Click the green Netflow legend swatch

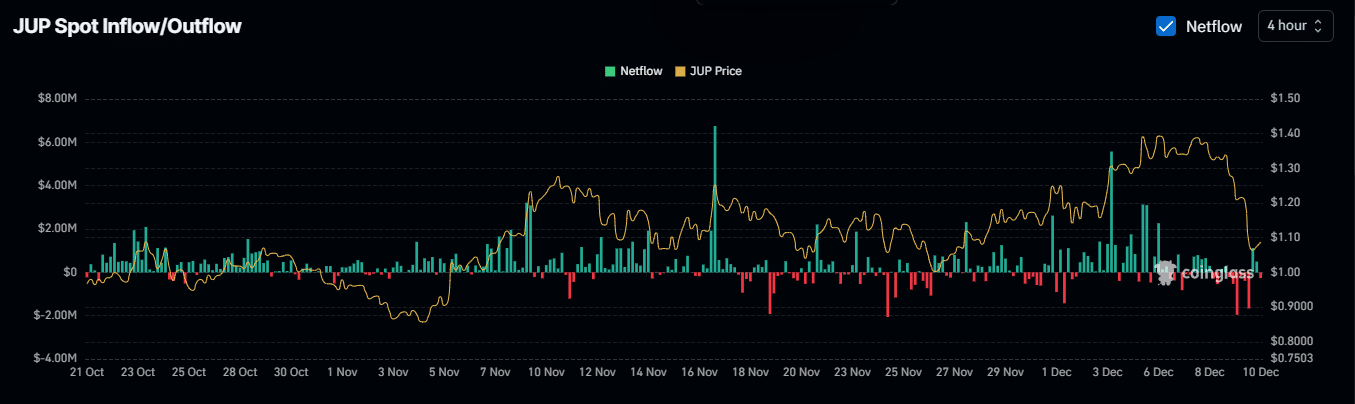pos(610,71)
